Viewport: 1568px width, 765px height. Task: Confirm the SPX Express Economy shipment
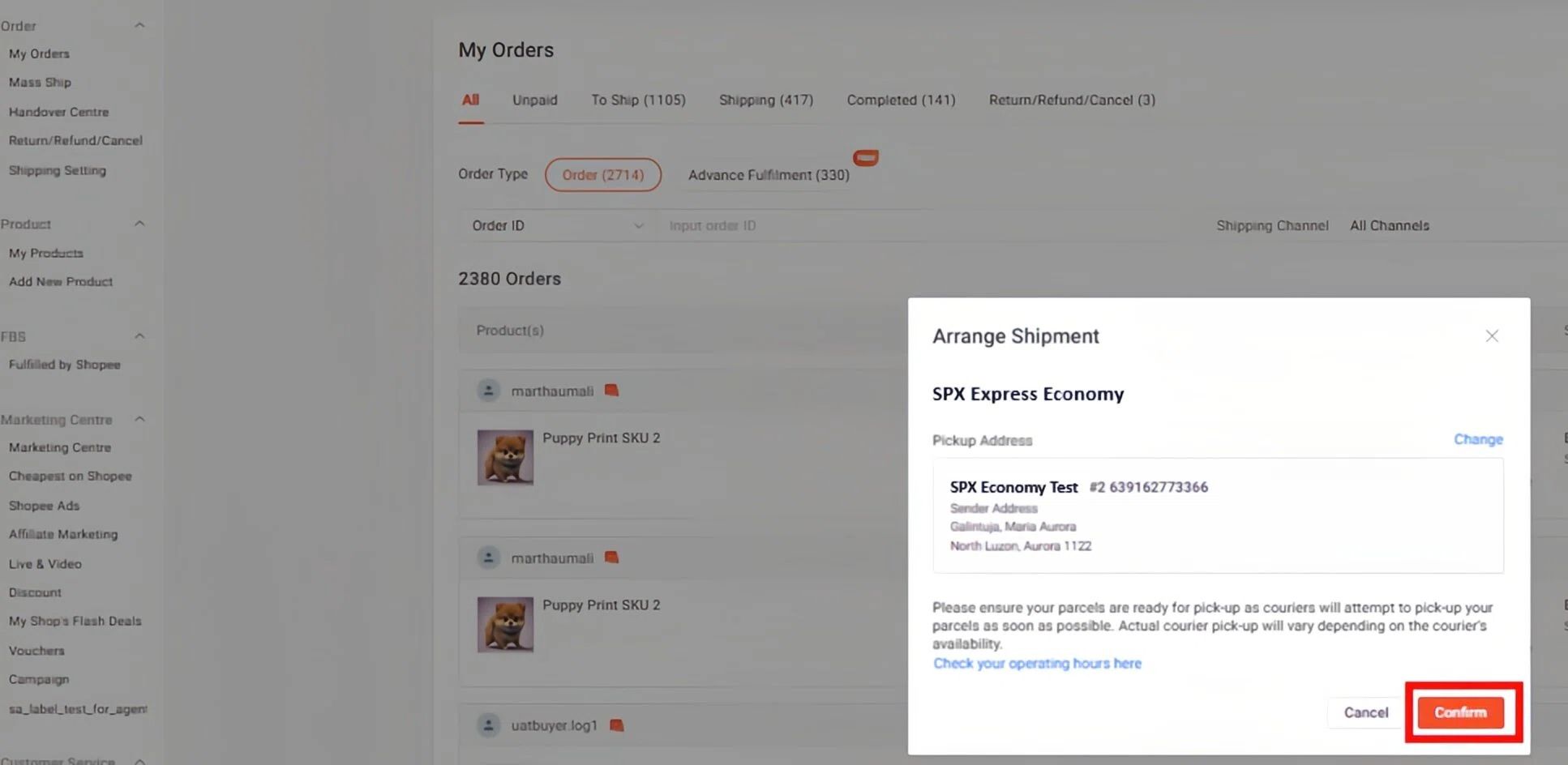[1460, 712]
